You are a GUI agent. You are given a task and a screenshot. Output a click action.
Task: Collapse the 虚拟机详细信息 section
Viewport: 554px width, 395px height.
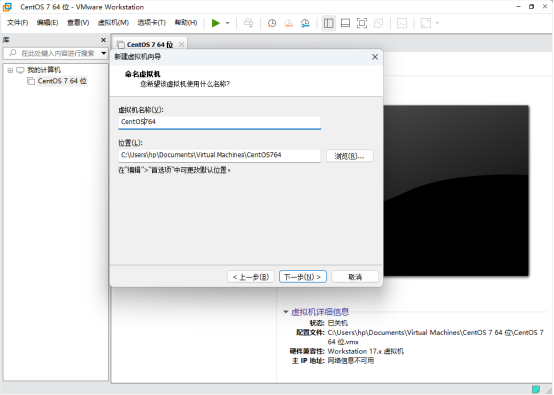click(x=285, y=312)
